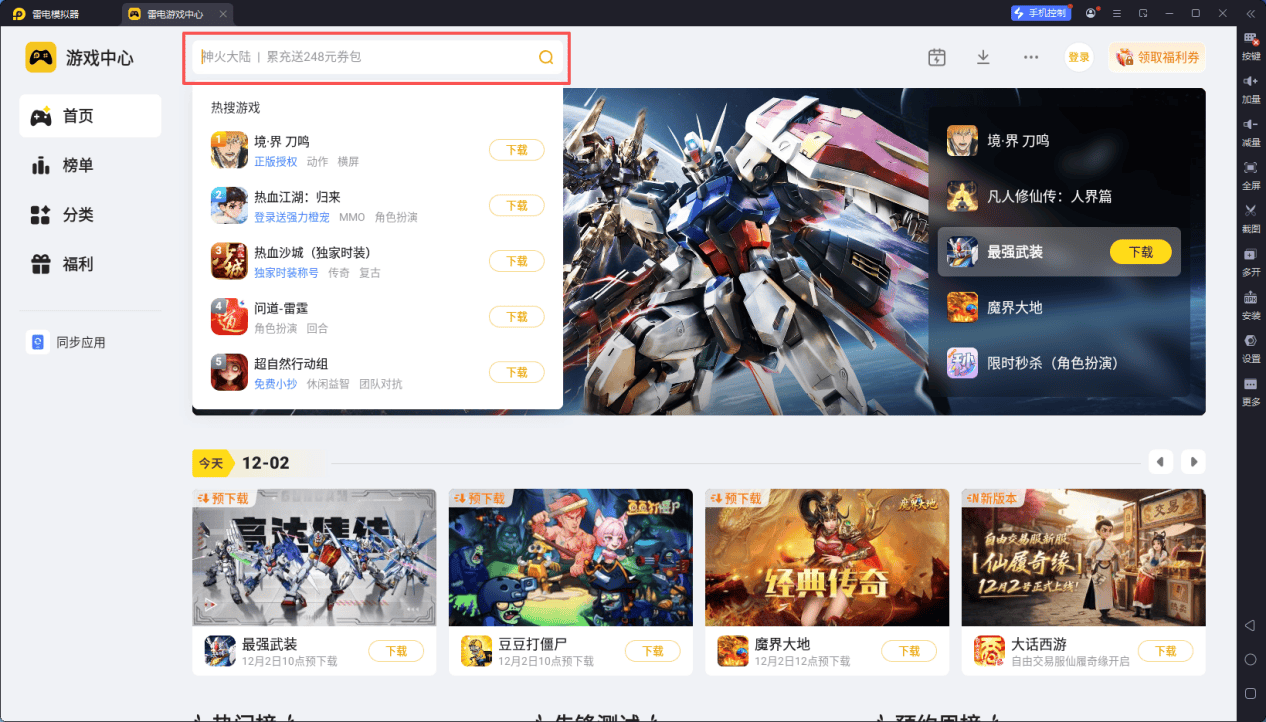This screenshot has width=1266, height=722.
Task: Switch to the 雷电模拟器 tab
Action: click(x=58, y=14)
